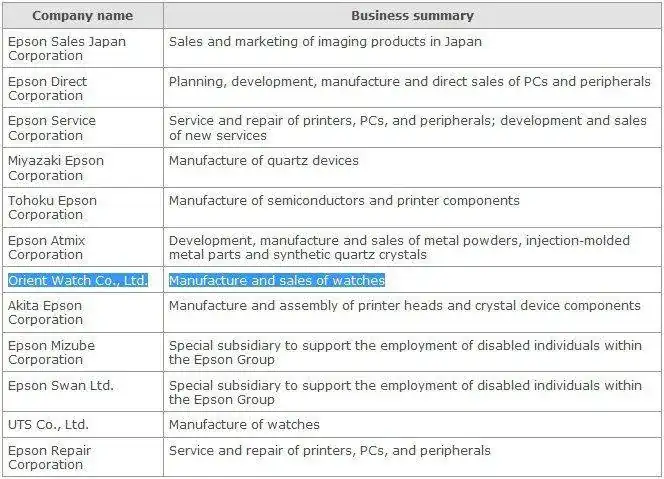Image resolution: width=664 pixels, height=479 pixels.
Task: Click Epson Atmix Corporation company name
Action: tap(46, 247)
